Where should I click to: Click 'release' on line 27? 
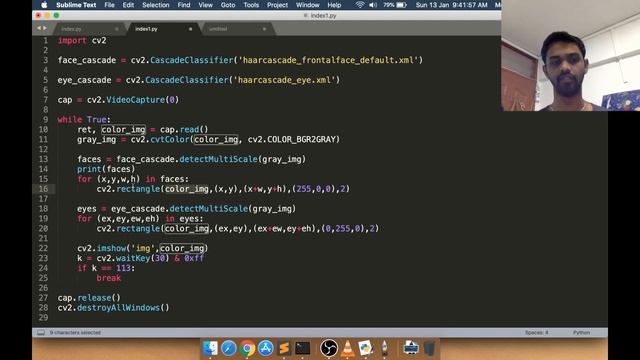pyautogui.click(x=94, y=298)
